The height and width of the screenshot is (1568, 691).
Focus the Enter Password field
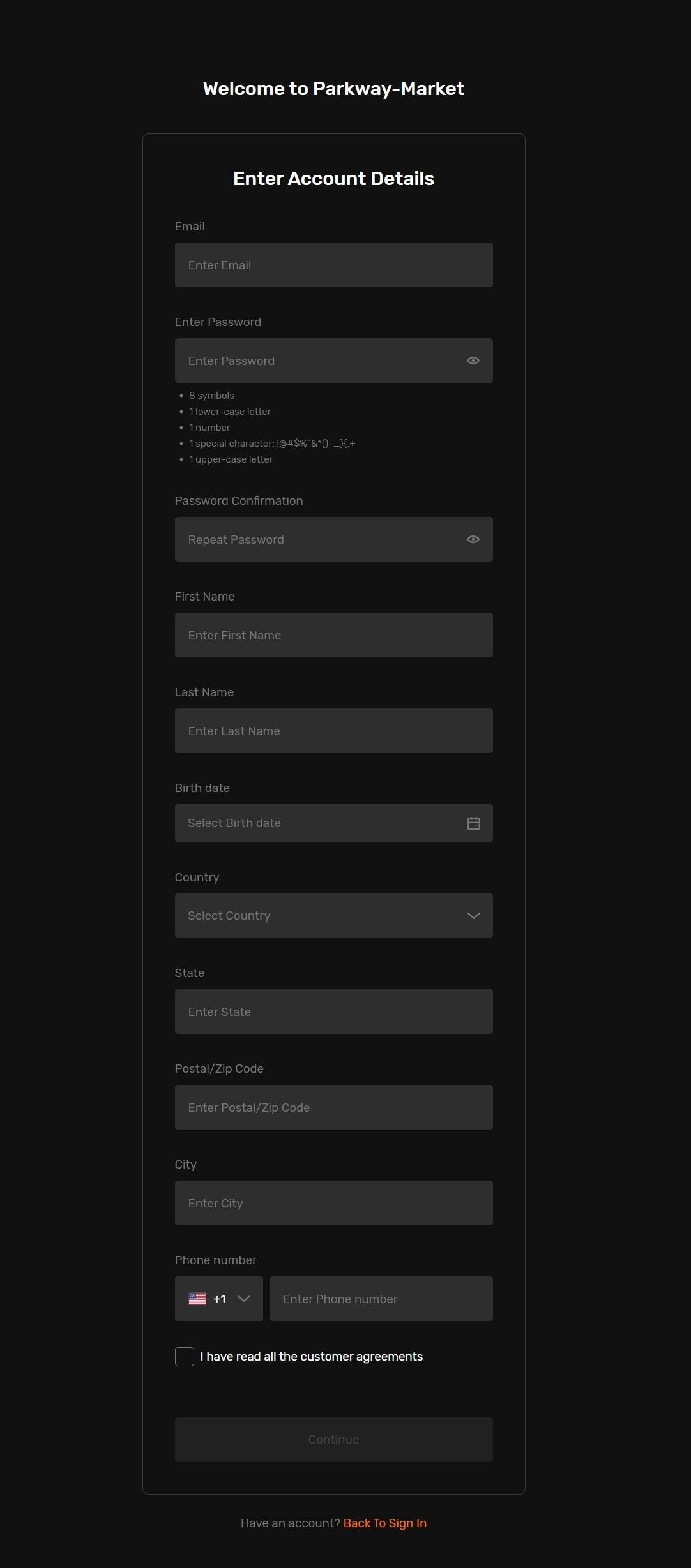tap(334, 361)
